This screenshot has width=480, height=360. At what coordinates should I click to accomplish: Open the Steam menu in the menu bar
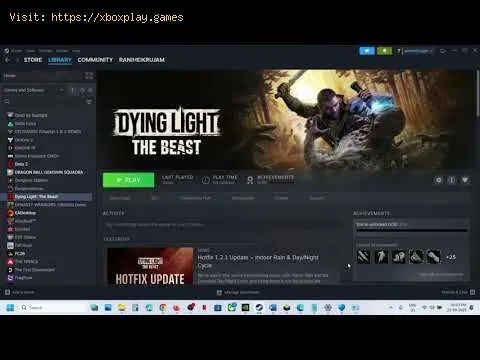click(x=16, y=51)
